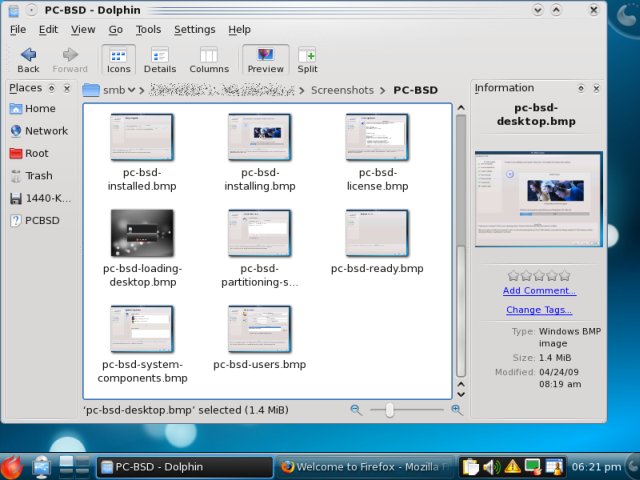Open the Tools menu
Viewport: 640px width, 480px height.
coord(148,30)
